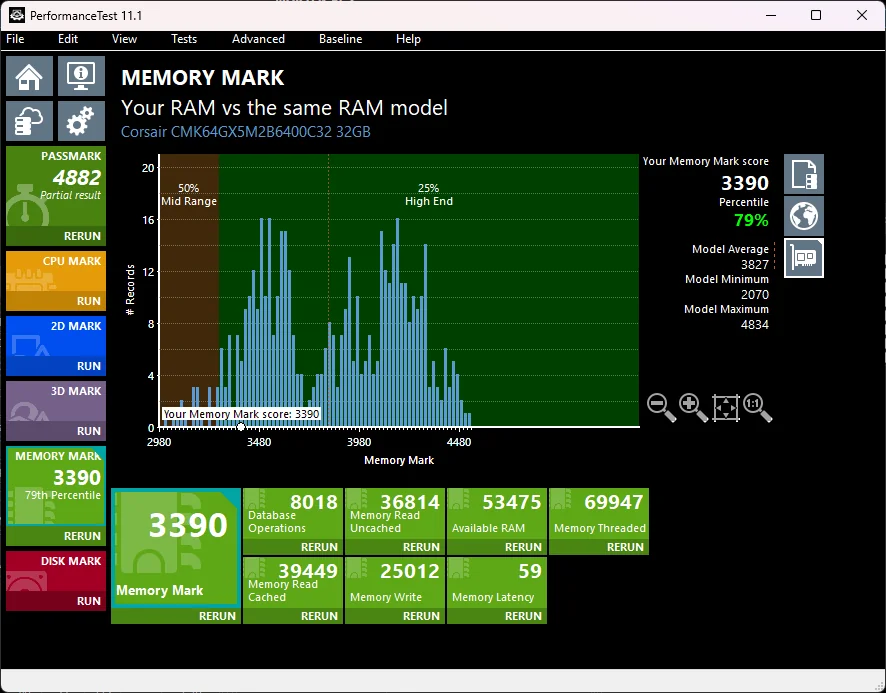
Task: Select the Disk Mark sidebar tile
Action: click(56, 571)
